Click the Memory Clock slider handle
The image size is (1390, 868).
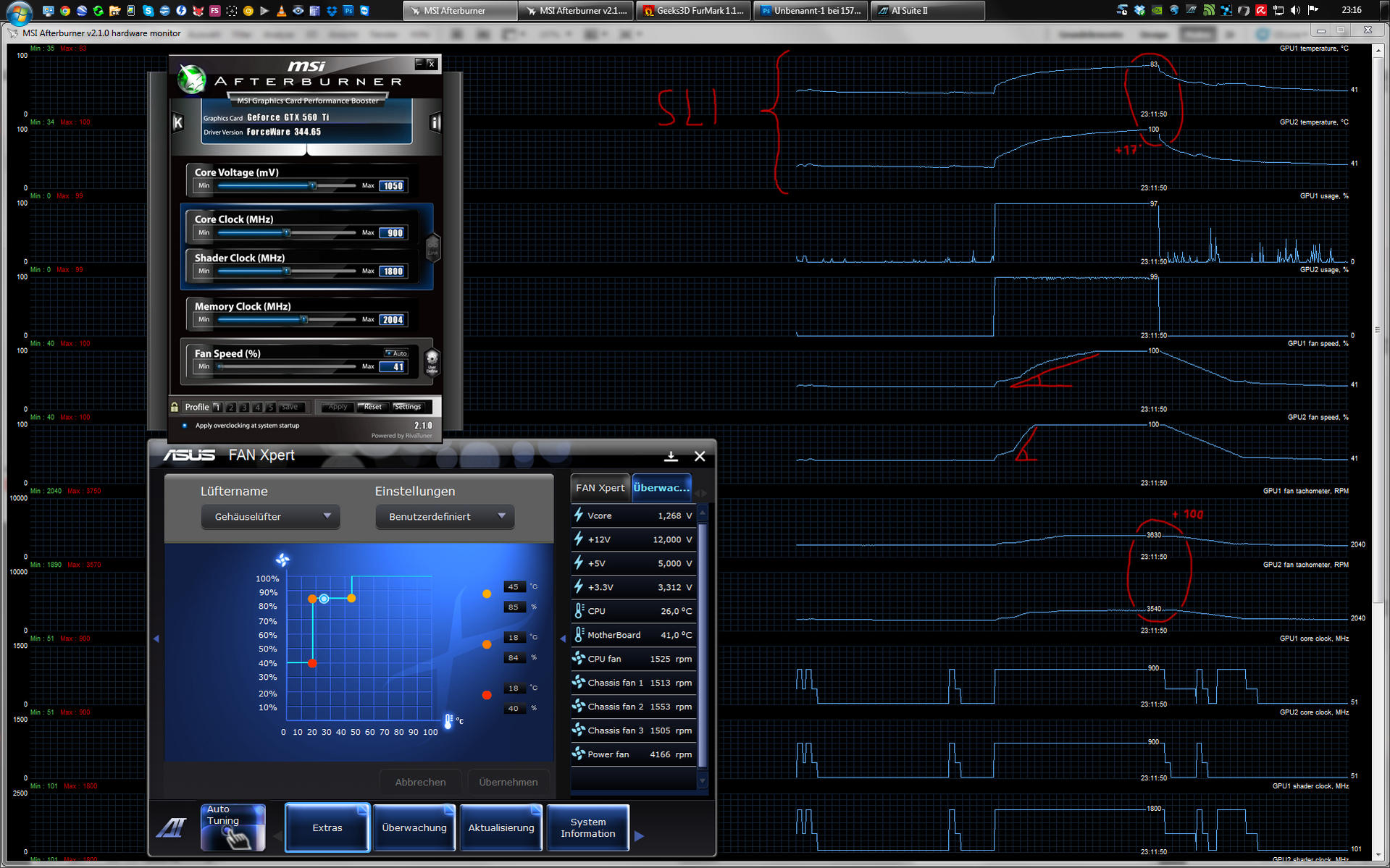pos(304,319)
